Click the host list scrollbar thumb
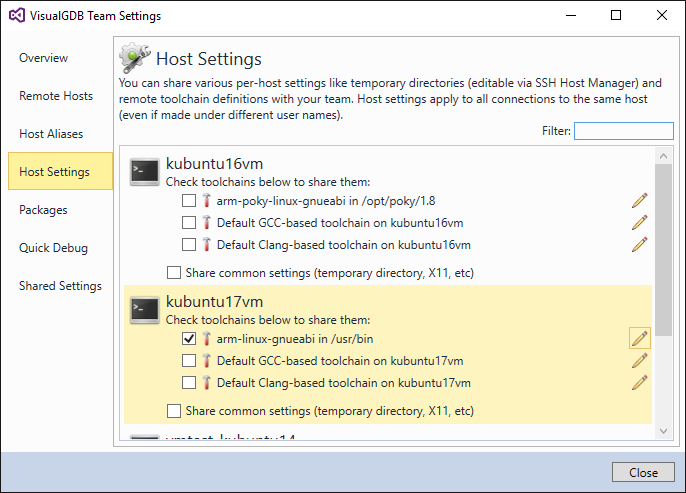Screen dimensions: 686x493 tap(663, 250)
